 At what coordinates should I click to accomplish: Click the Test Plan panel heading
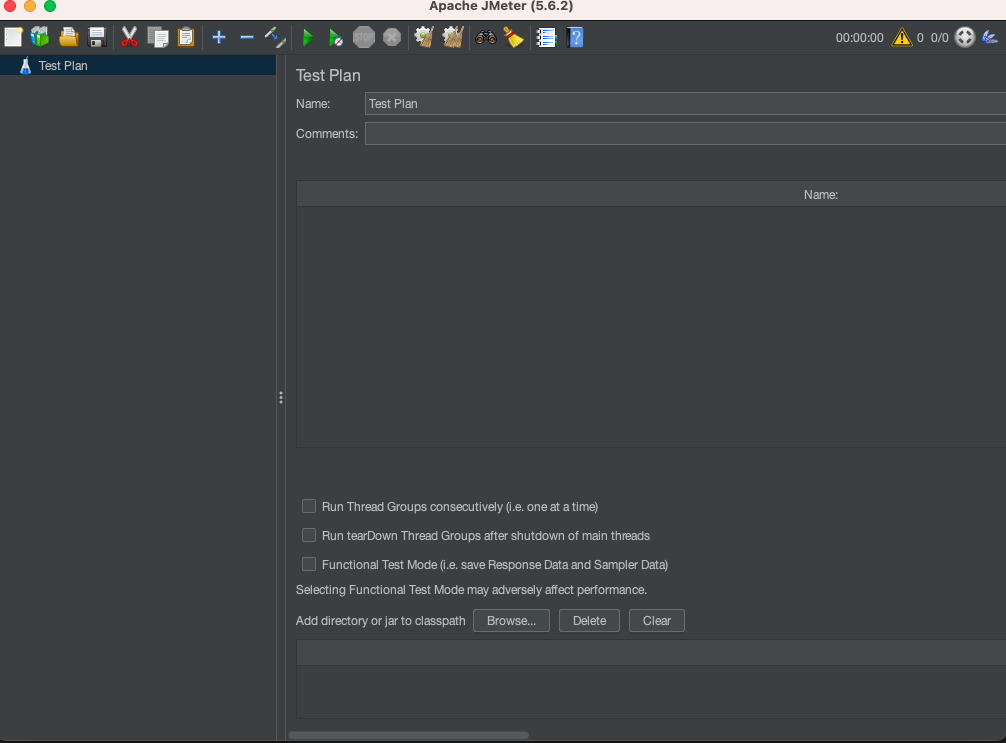pyautogui.click(x=328, y=75)
